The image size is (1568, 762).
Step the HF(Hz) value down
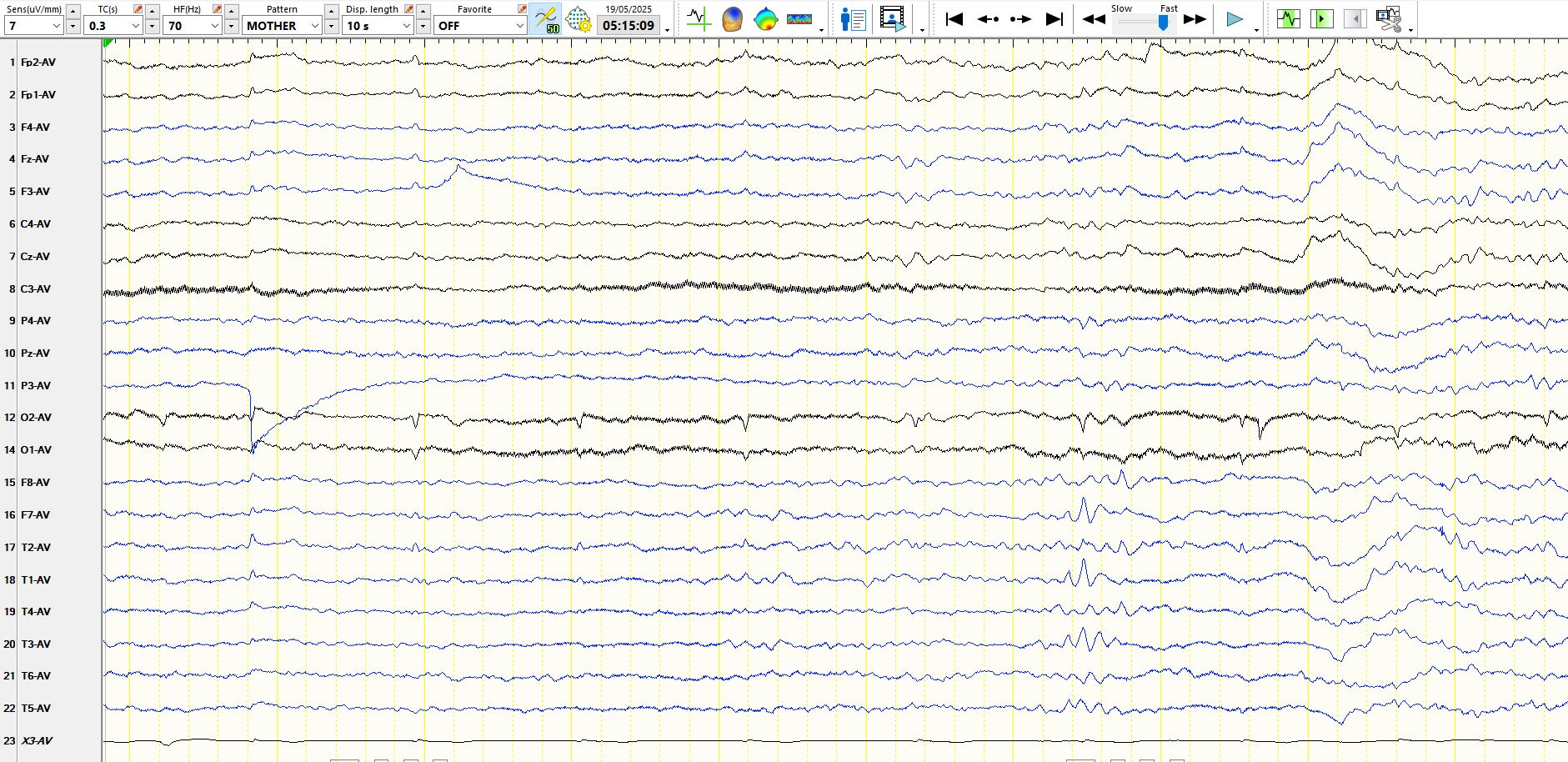tap(231, 26)
